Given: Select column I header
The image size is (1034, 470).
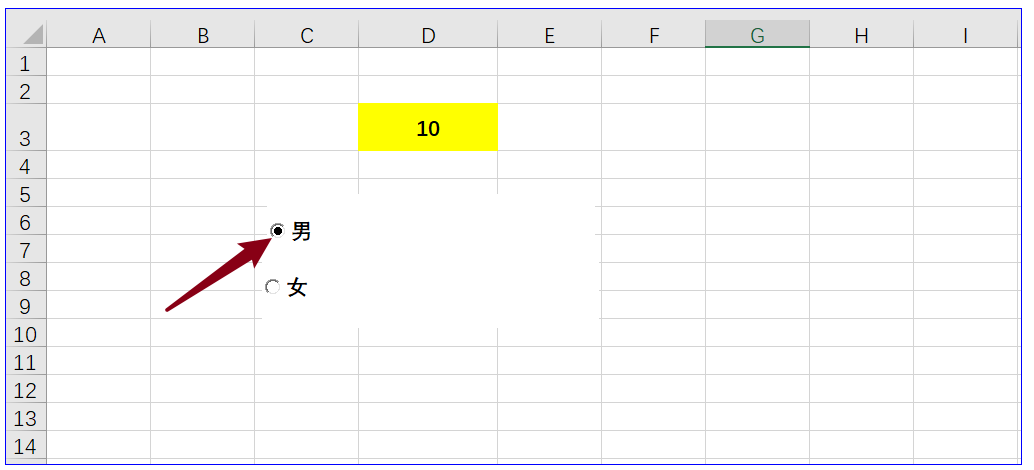Looking at the screenshot, I should [x=966, y=34].
